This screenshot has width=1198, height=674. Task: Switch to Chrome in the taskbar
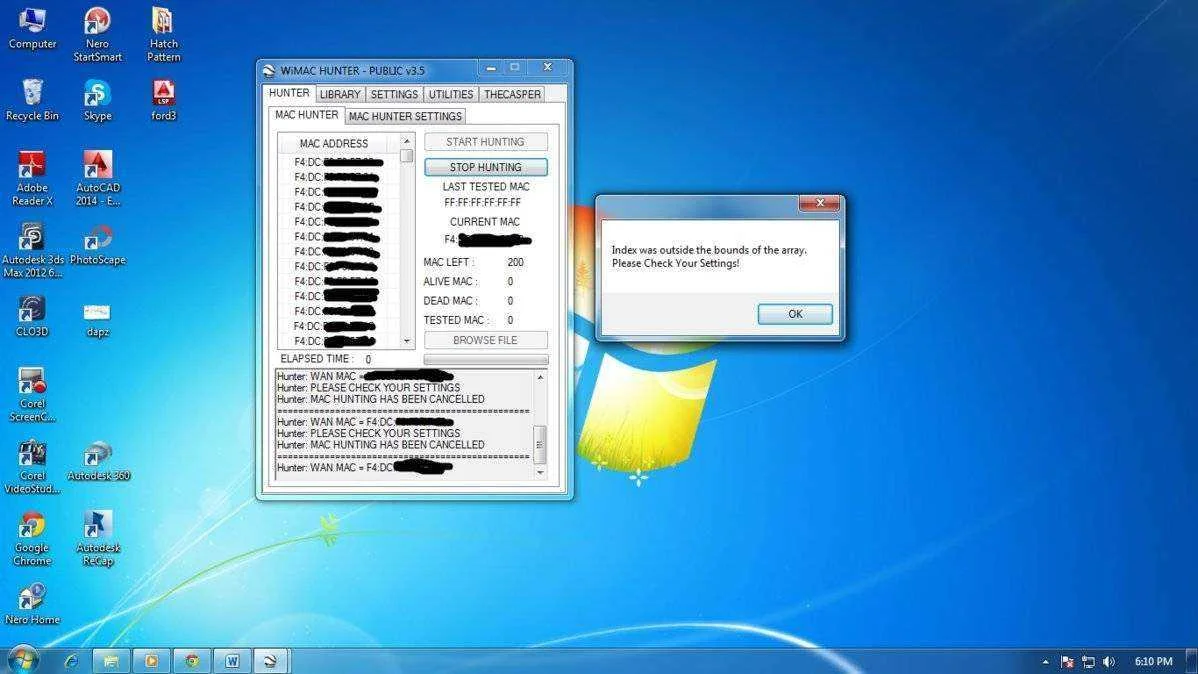192,661
